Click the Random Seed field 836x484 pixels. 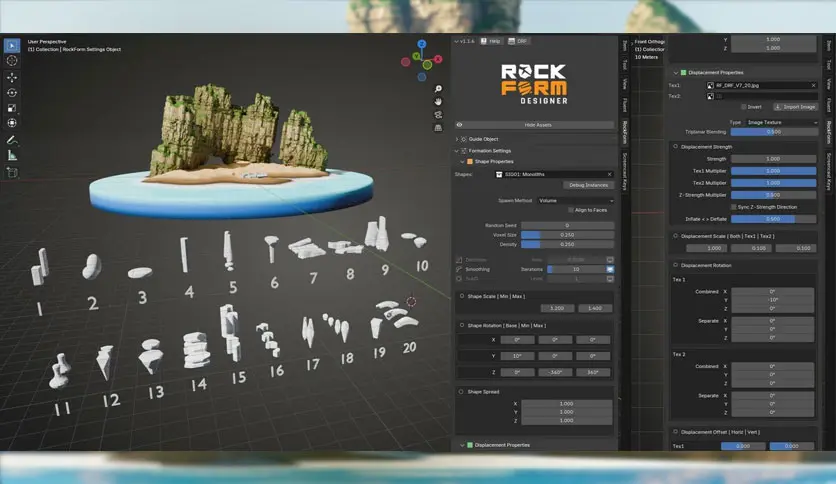click(567, 225)
